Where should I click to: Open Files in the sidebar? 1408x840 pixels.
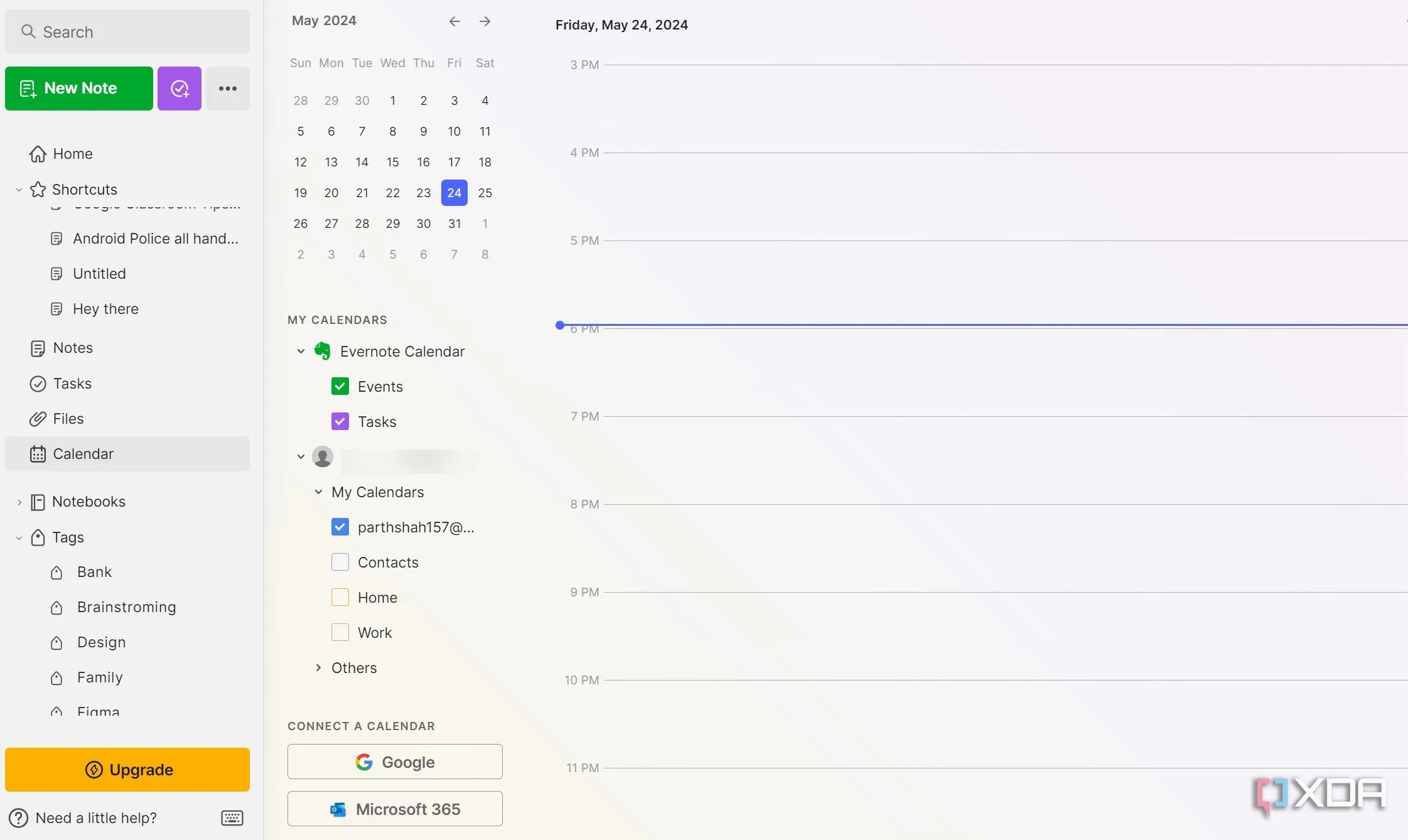point(127,419)
